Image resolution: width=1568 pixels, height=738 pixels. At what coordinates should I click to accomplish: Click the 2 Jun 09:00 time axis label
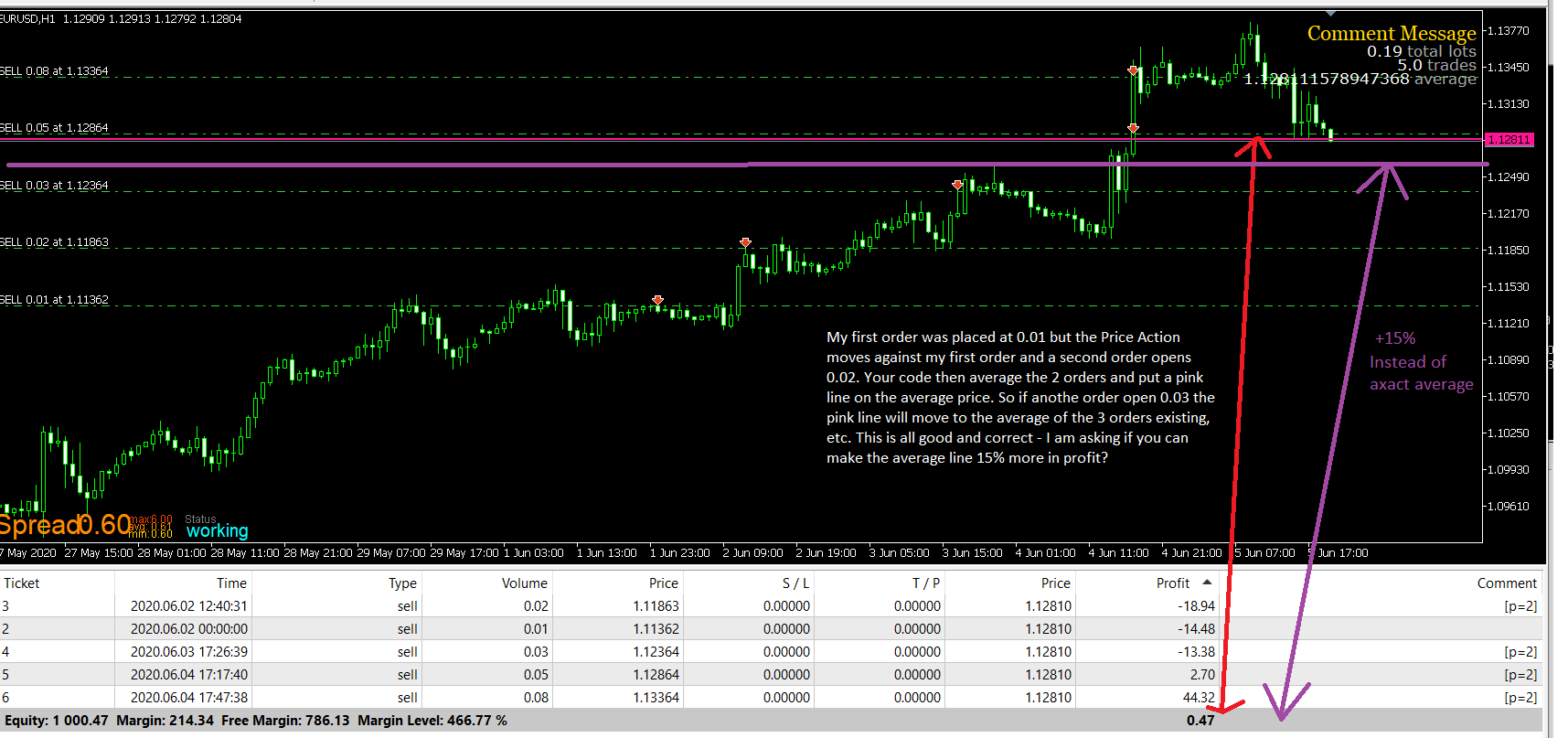[x=752, y=553]
